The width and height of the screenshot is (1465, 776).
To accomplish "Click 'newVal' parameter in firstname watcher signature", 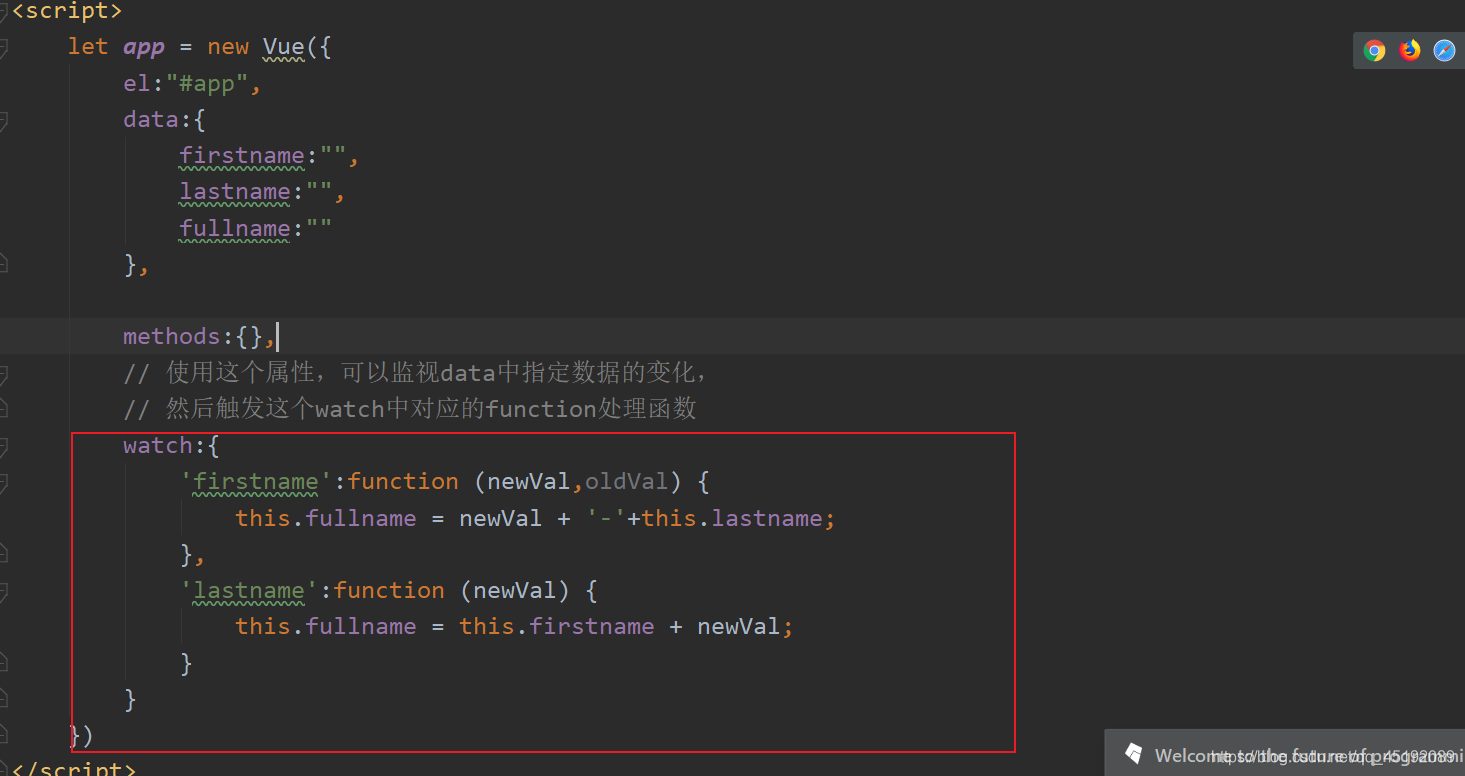I will click(x=529, y=482).
